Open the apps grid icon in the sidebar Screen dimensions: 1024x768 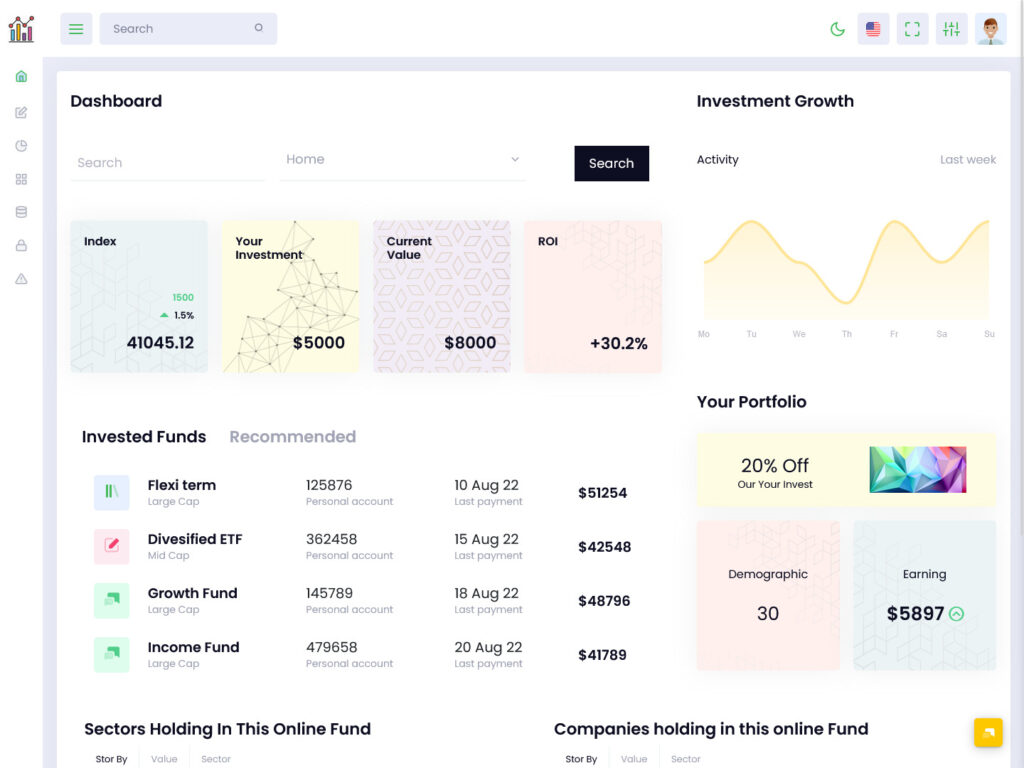21,178
